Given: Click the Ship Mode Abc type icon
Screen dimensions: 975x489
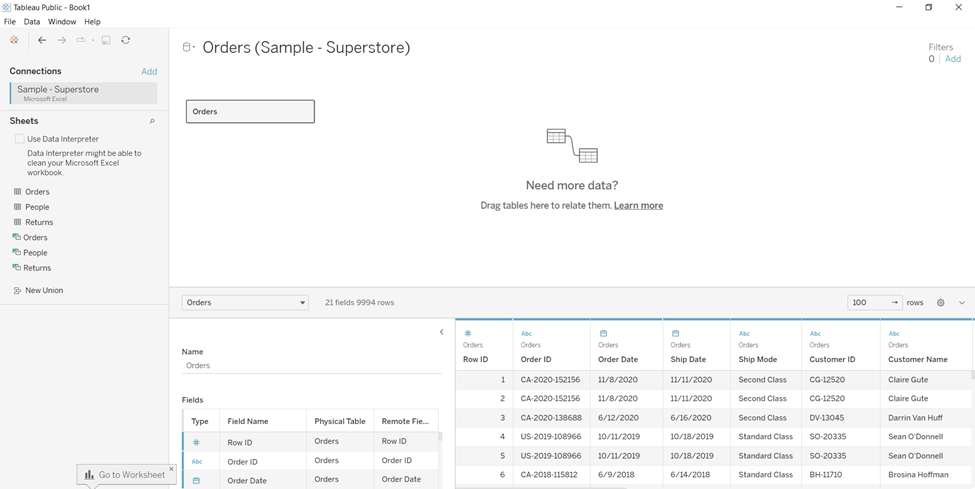Looking at the screenshot, I should click(744, 334).
